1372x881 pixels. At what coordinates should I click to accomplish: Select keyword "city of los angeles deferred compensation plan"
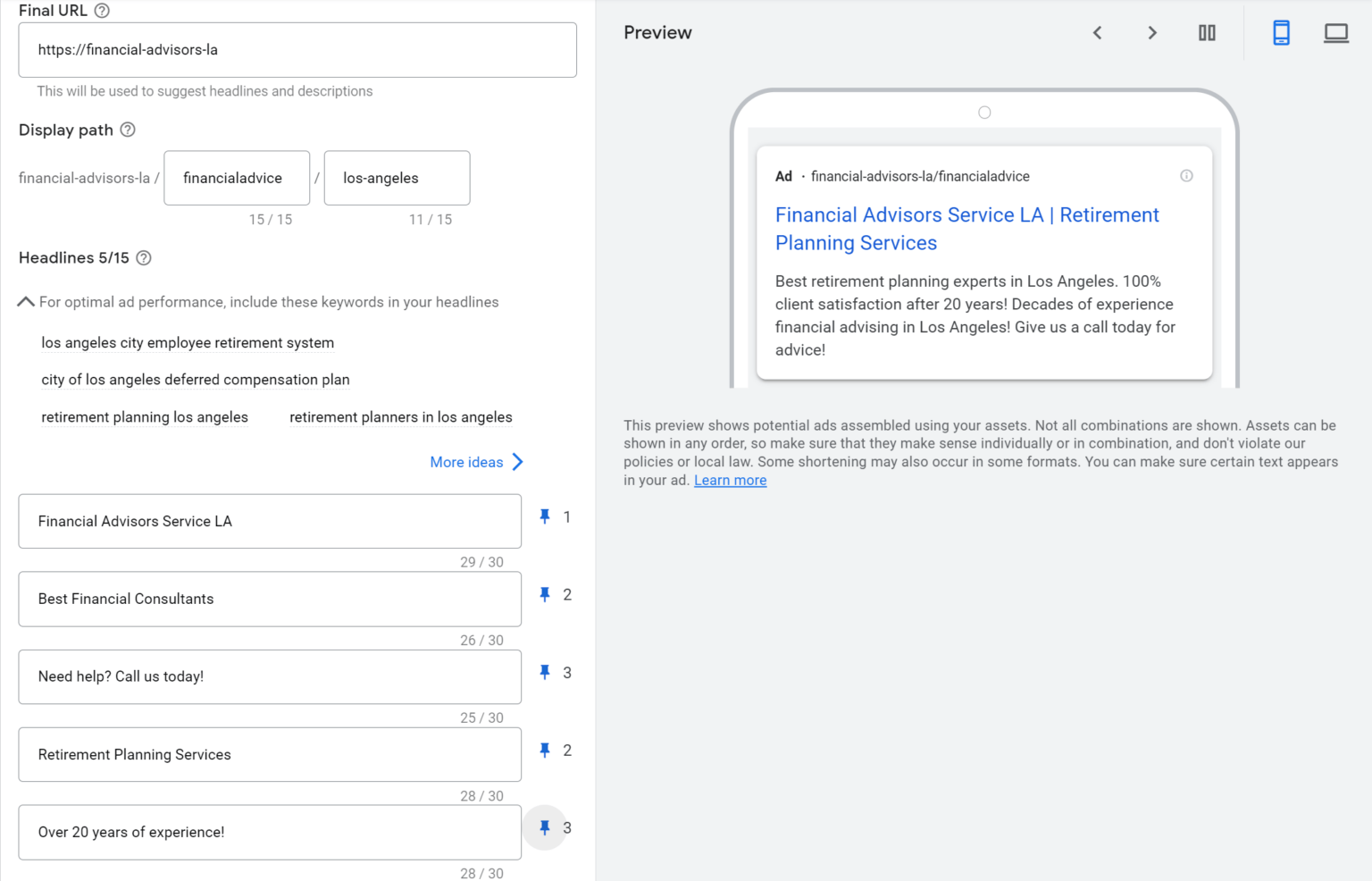click(x=195, y=380)
